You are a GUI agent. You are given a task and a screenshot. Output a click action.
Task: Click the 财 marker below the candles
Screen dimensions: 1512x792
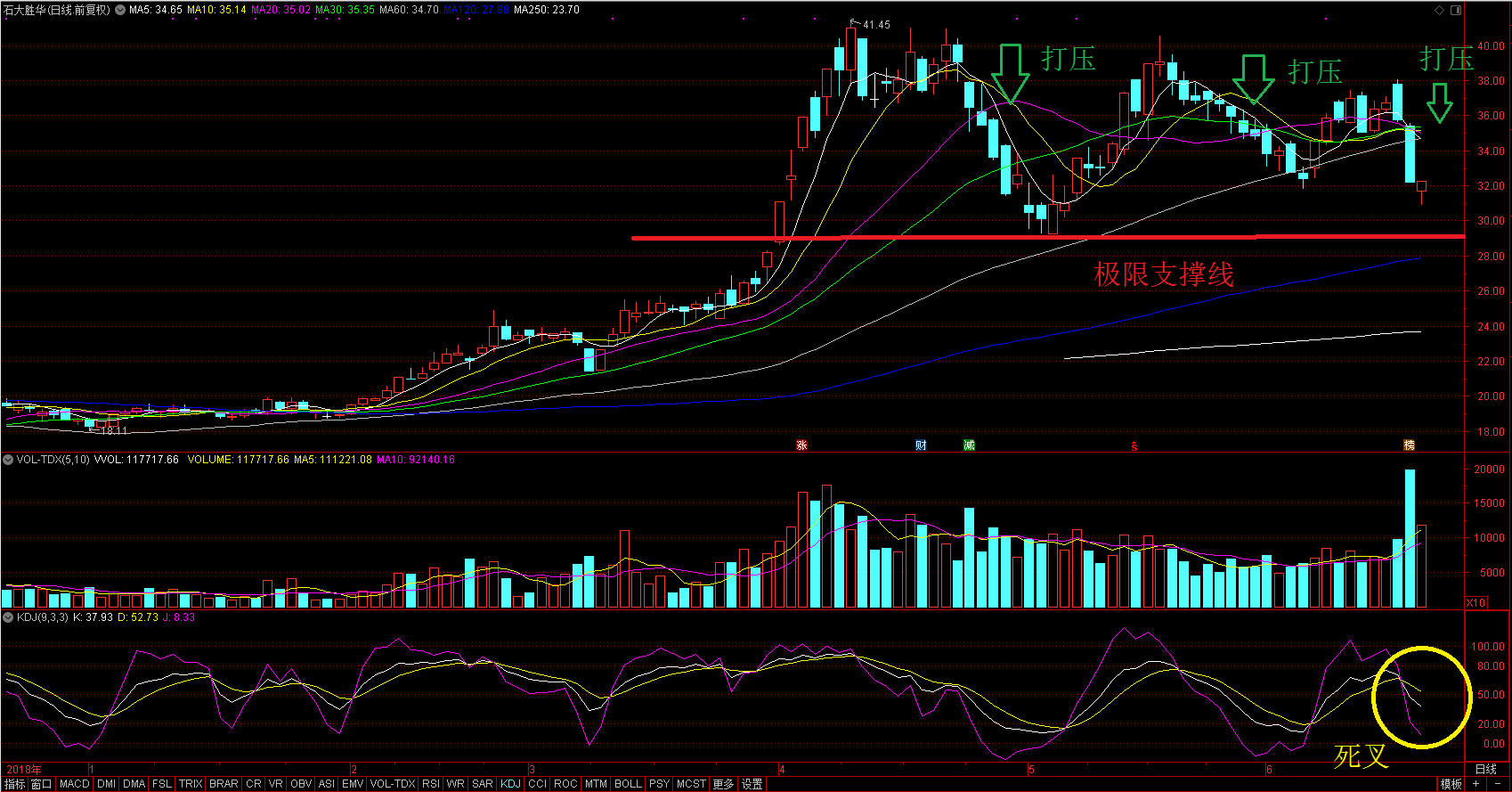(921, 445)
